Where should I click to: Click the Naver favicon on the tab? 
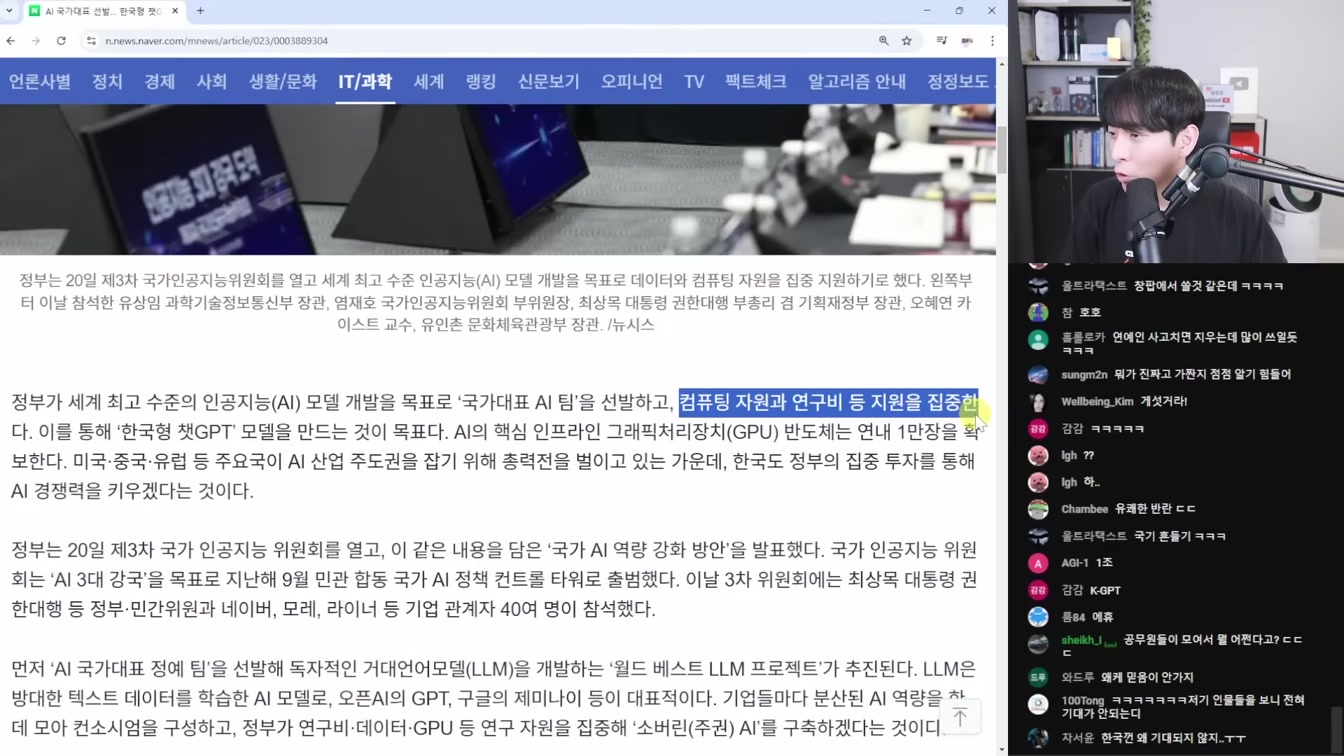coord(35,11)
